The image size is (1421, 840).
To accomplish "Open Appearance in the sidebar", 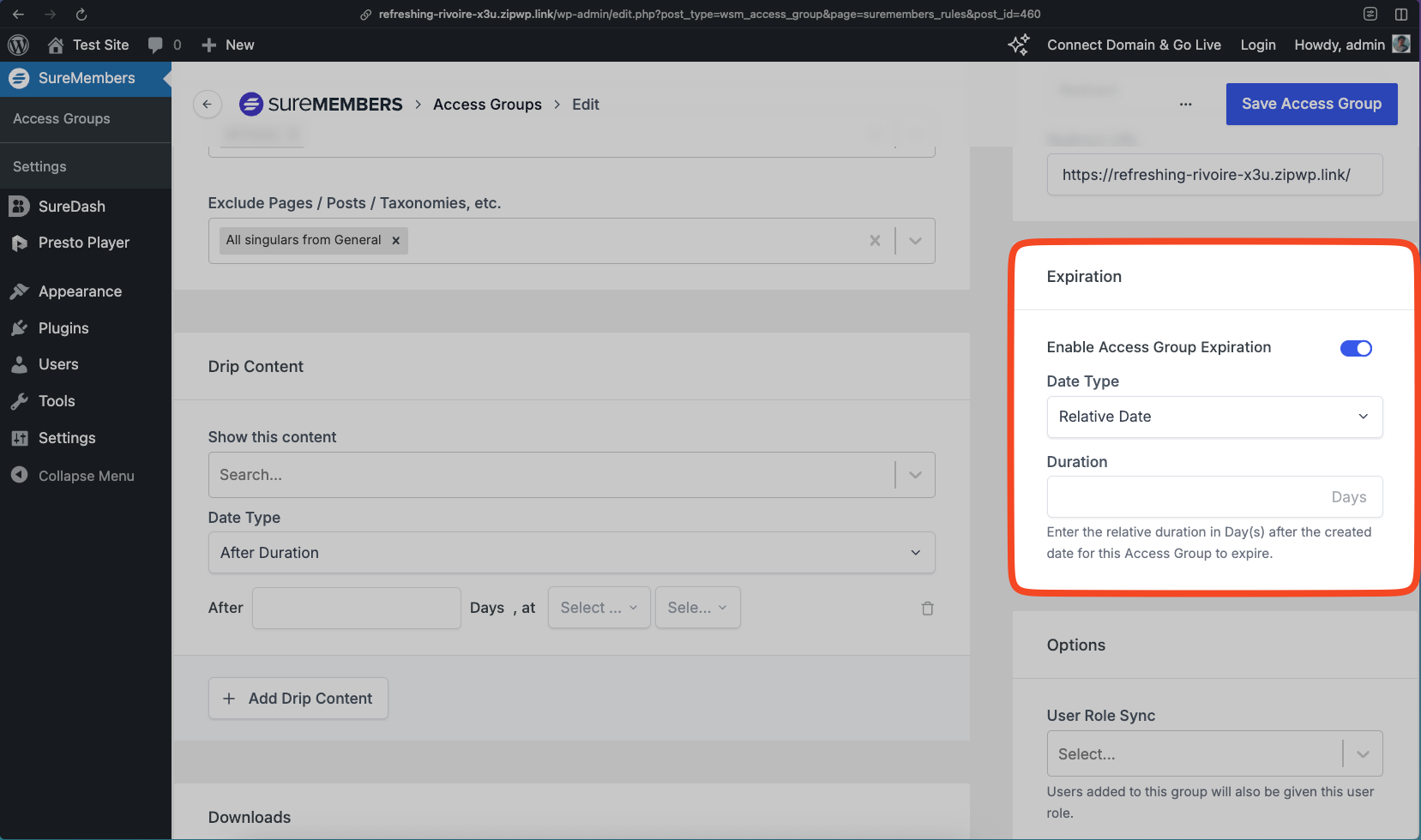I will click(80, 291).
